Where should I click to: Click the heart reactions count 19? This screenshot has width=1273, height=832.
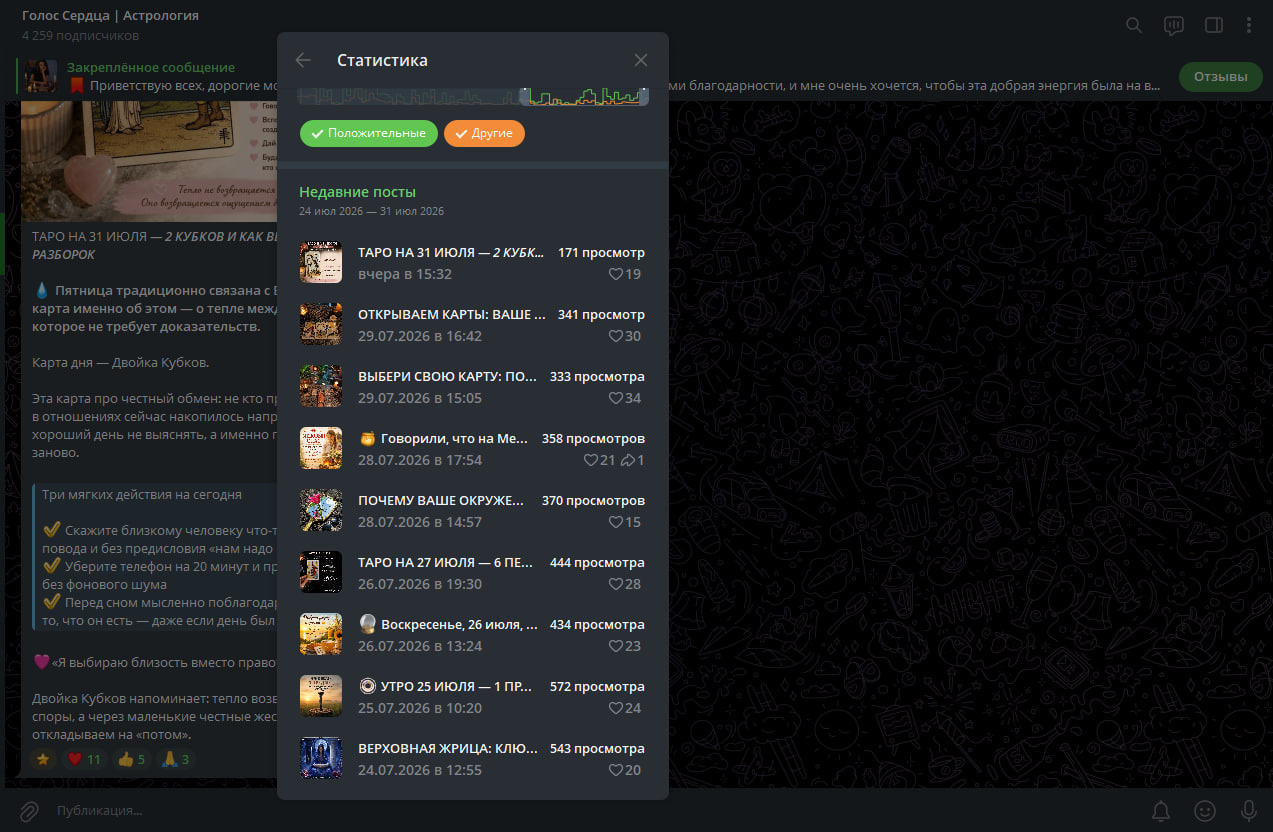click(x=625, y=274)
